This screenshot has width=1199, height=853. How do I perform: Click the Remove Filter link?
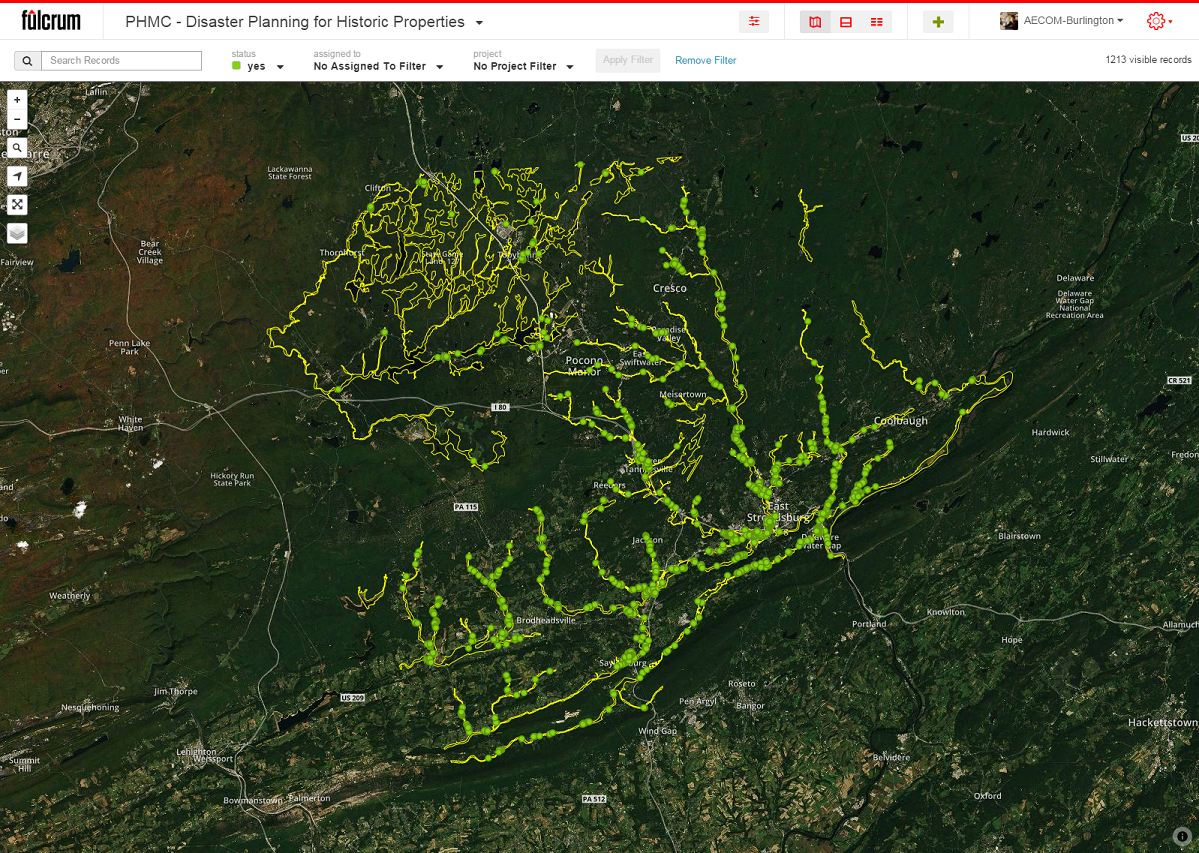coord(705,61)
